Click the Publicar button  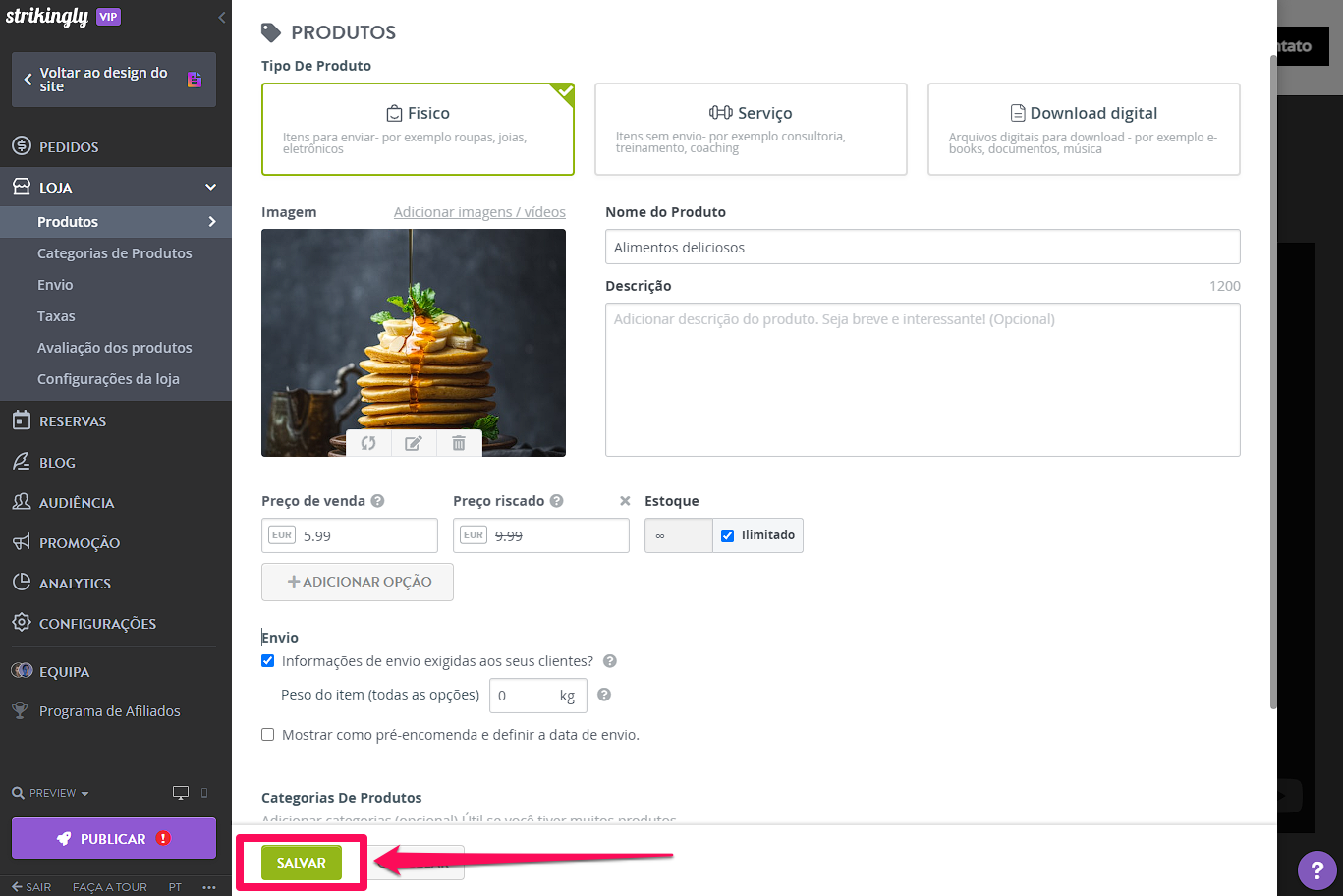click(x=114, y=838)
